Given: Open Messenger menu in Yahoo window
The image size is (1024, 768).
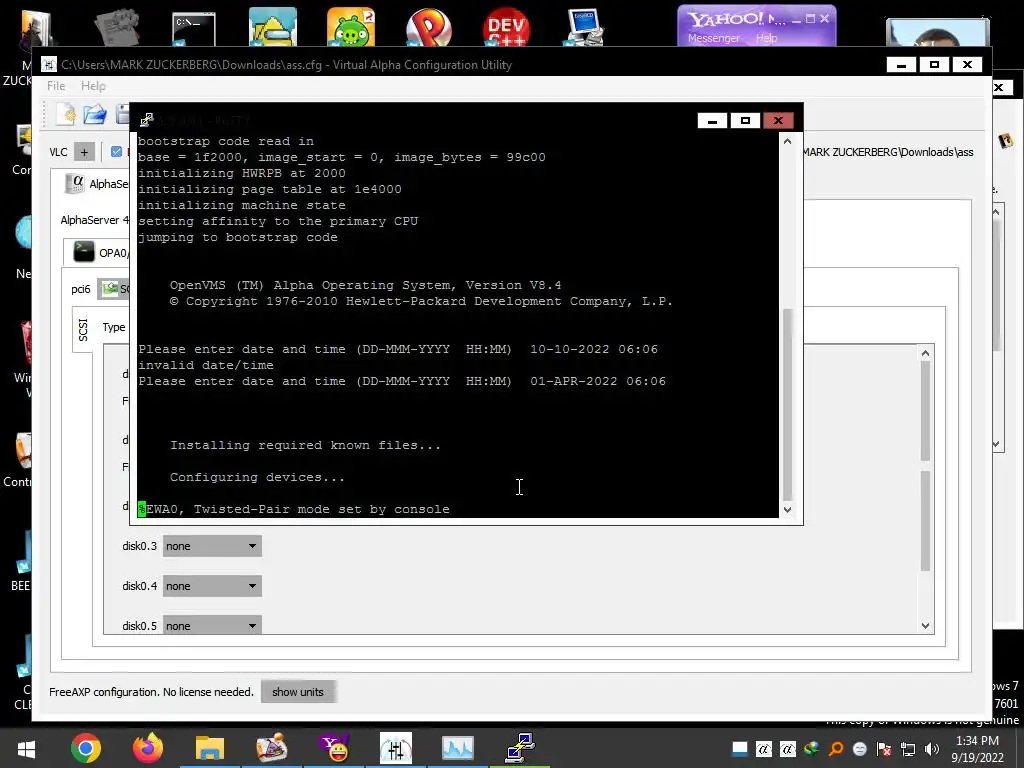Looking at the screenshot, I should 713,38.
